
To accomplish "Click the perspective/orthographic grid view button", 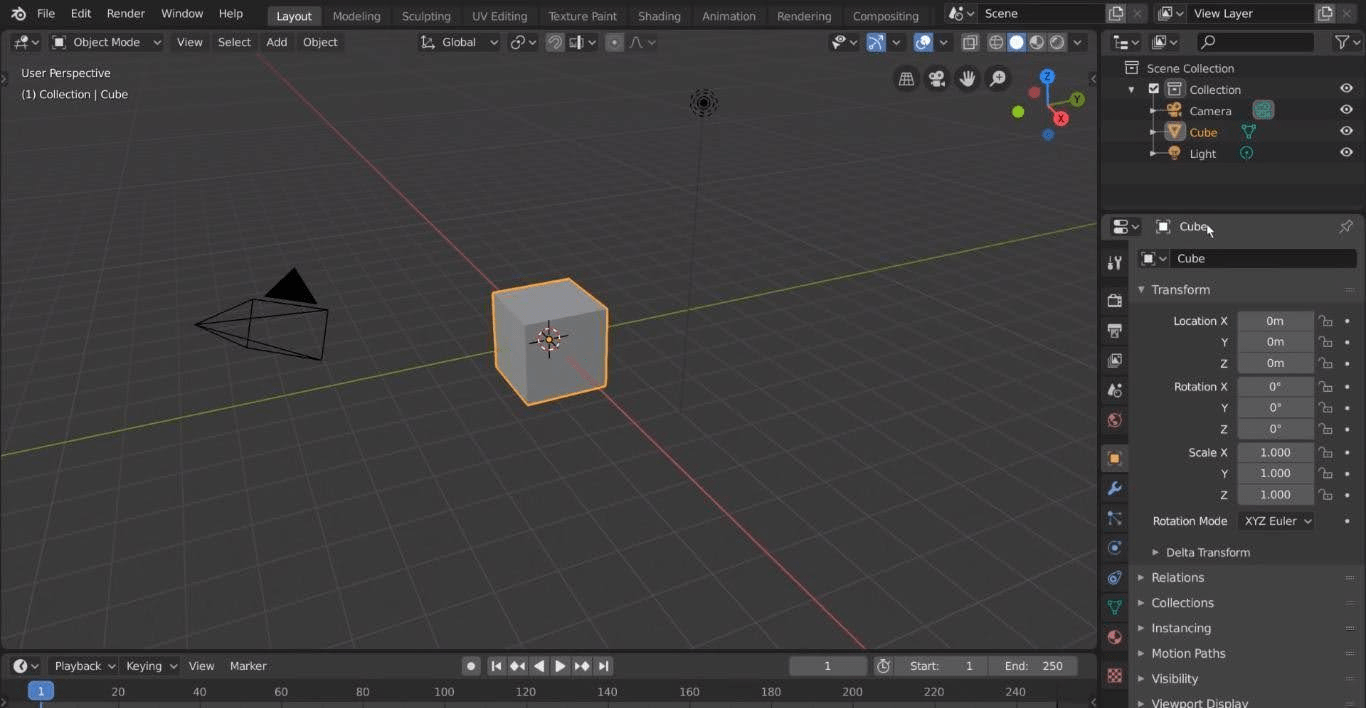I will pos(906,79).
